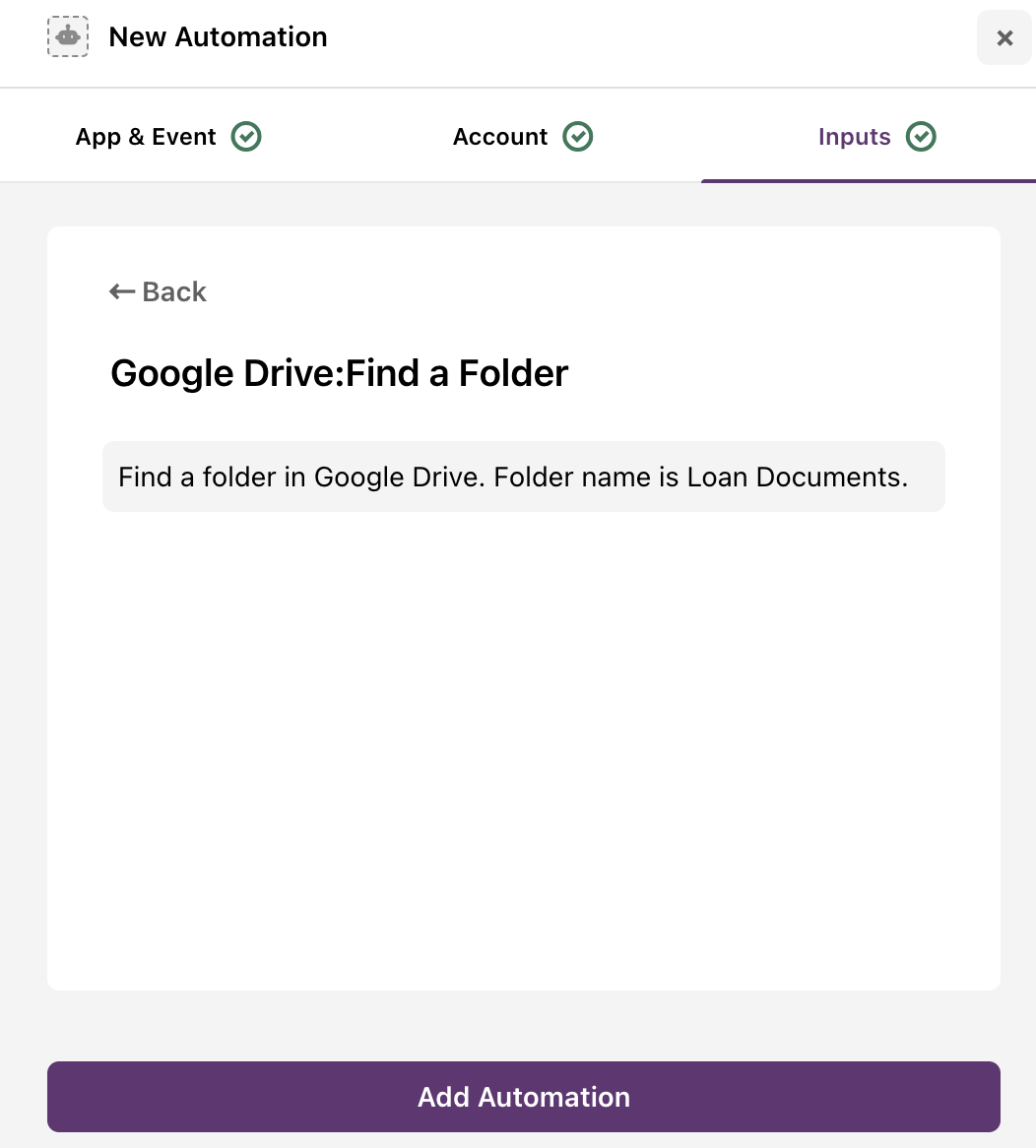The width and height of the screenshot is (1036, 1148).
Task: Click the App & Event green checkmark icon
Action: tap(246, 136)
